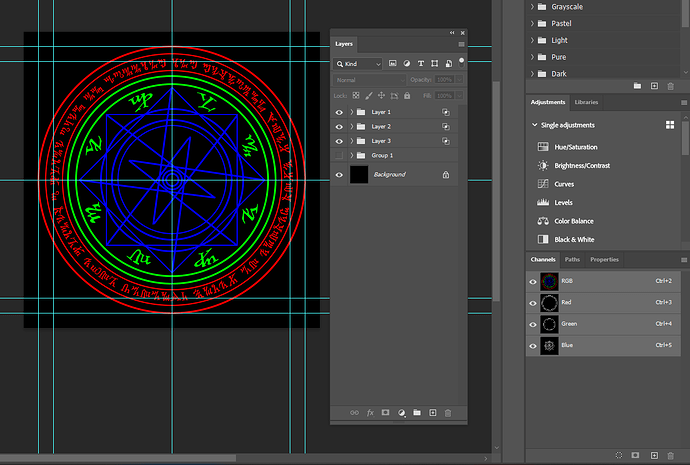Toggle Blue channel visibility
This screenshot has width=690, height=465.
coord(533,346)
